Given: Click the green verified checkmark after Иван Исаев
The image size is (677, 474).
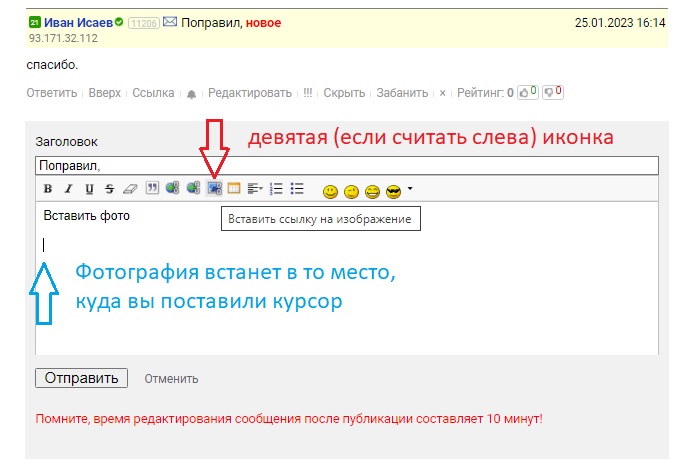Looking at the screenshot, I should point(119,22).
